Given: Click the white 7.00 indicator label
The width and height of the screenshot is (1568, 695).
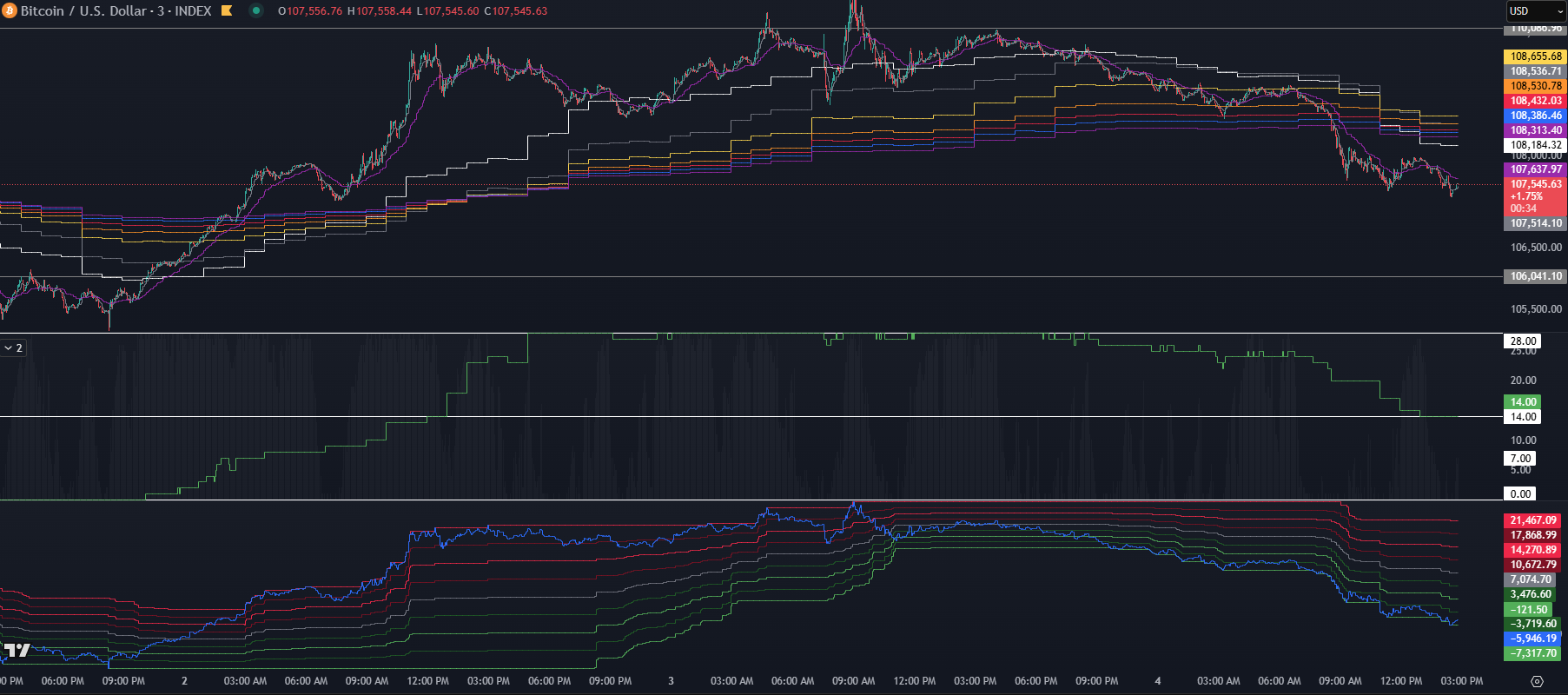Looking at the screenshot, I should (x=1520, y=459).
